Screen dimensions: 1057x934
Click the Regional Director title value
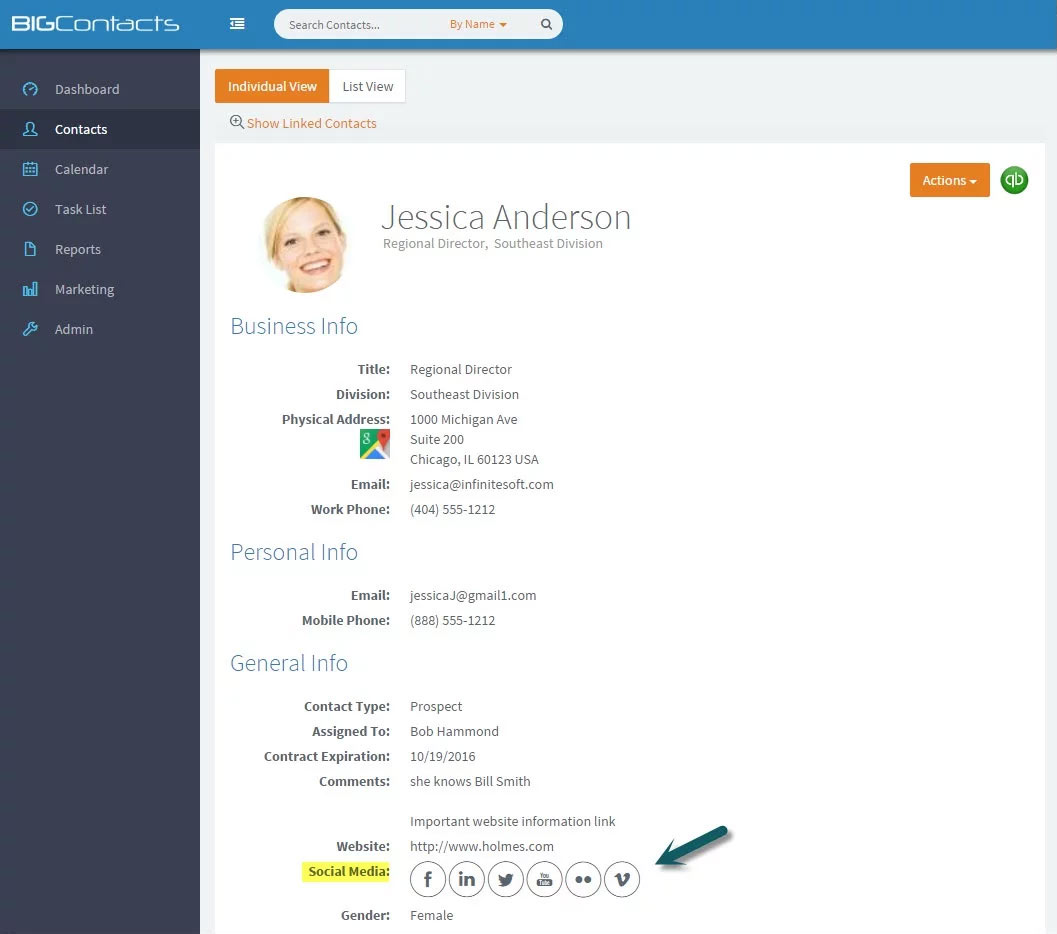(460, 369)
